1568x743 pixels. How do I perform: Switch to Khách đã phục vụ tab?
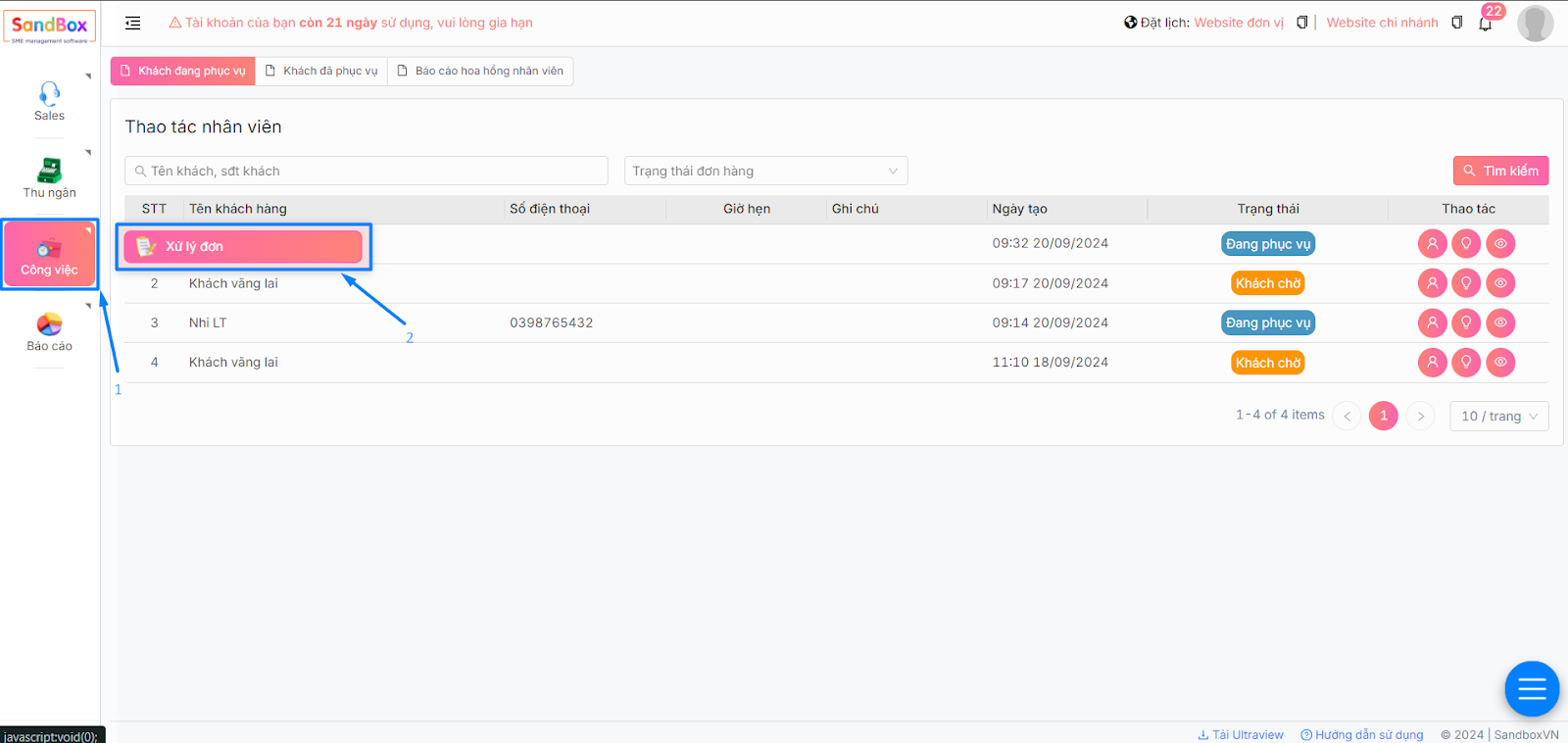click(321, 71)
